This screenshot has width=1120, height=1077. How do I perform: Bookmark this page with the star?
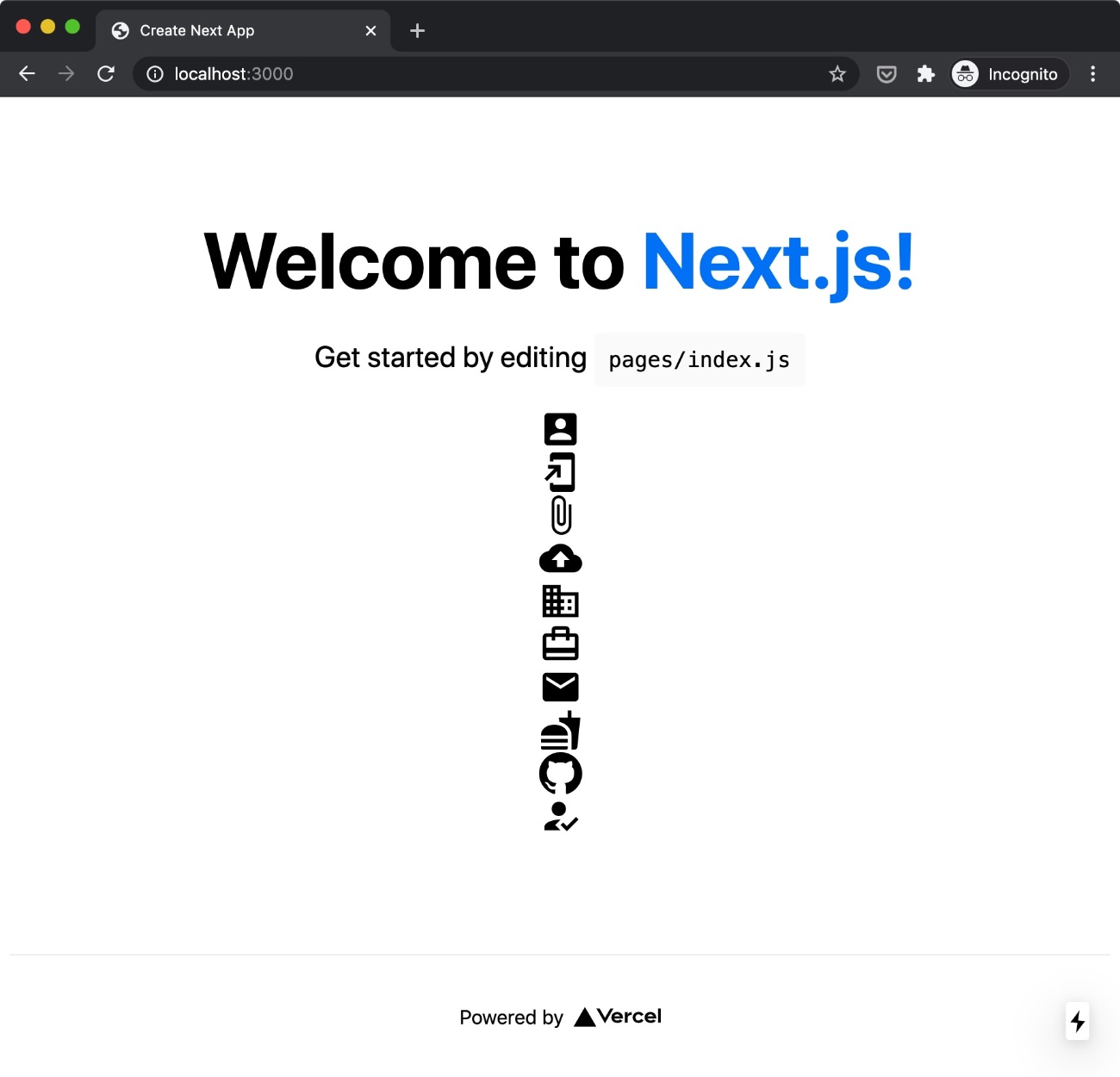point(837,74)
